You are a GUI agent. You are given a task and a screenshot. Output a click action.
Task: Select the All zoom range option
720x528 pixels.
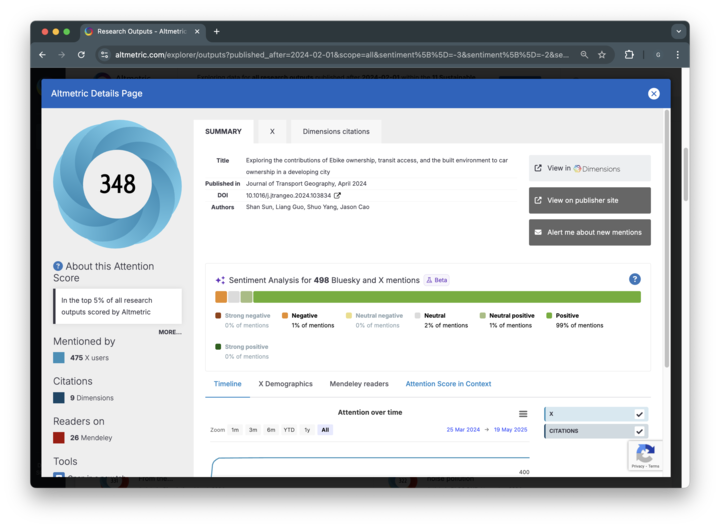(325, 430)
